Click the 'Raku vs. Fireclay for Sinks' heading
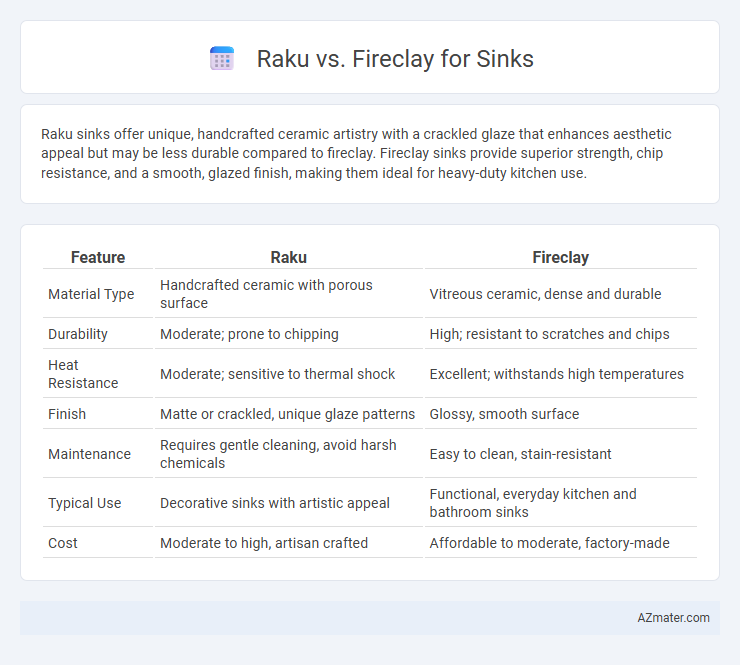 pyautogui.click(x=395, y=59)
